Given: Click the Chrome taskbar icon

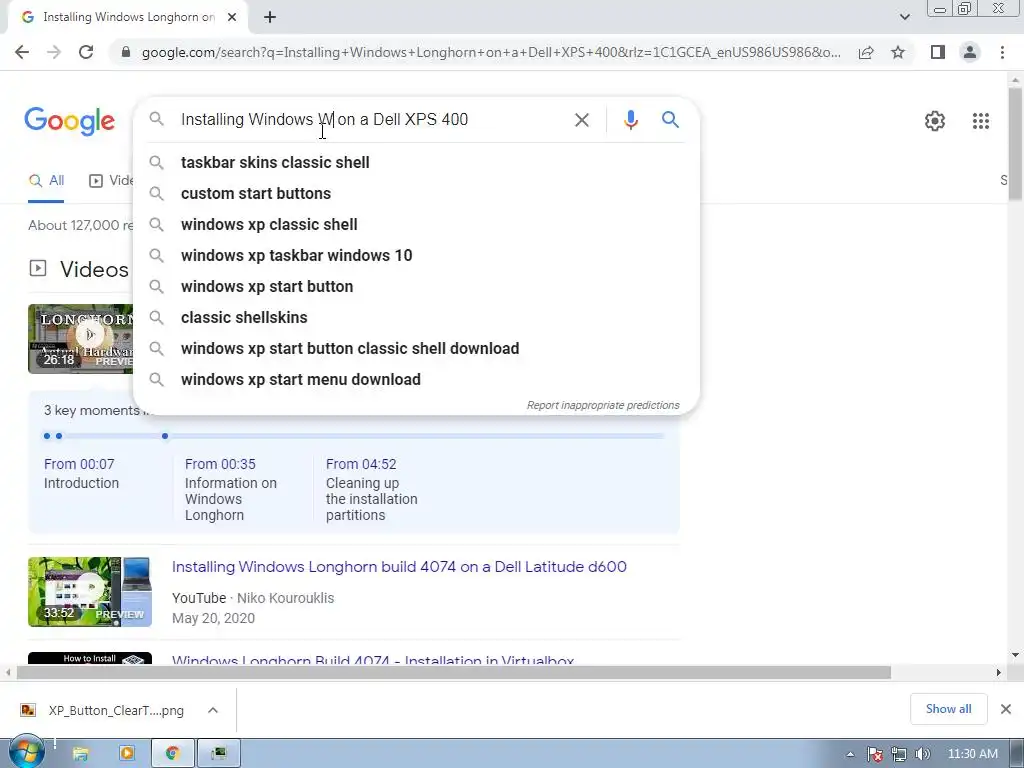Looking at the screenshot, I should click(x=172, y=754).
